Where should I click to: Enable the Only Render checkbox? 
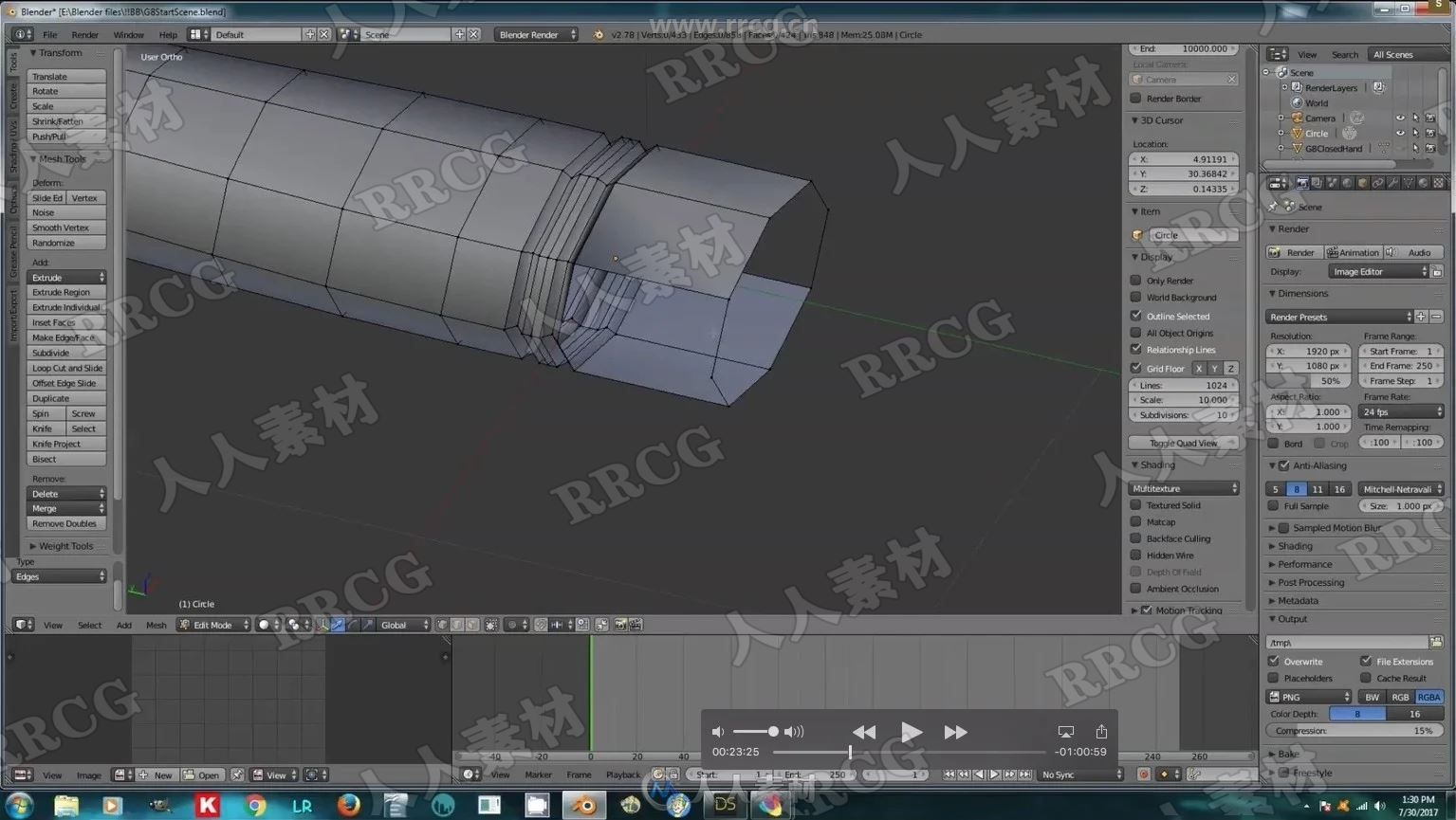pyautogui.click(x=1135, y=281)
